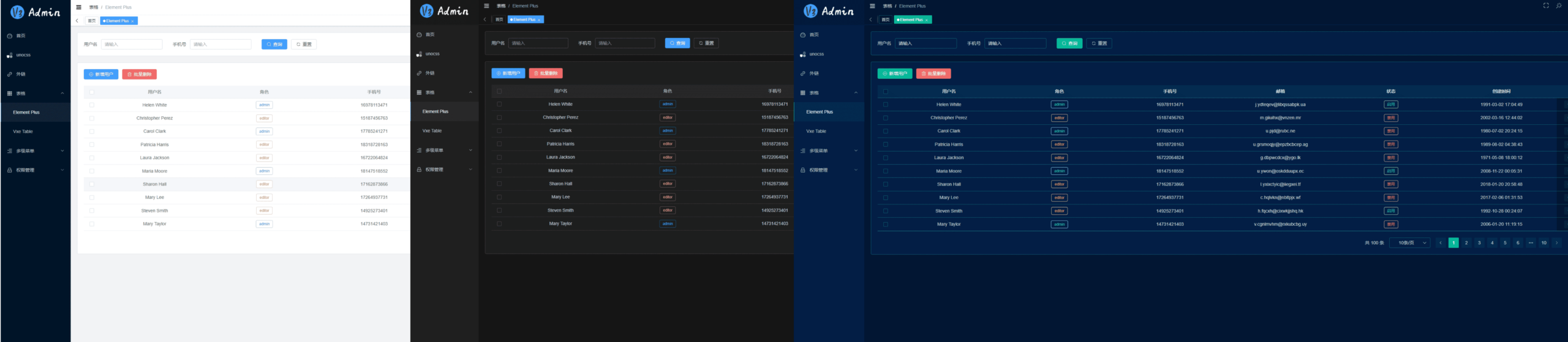The image size is (1568, 342).
Task: Click 首页 home icon in light theme sidebar
Action: 10,36
